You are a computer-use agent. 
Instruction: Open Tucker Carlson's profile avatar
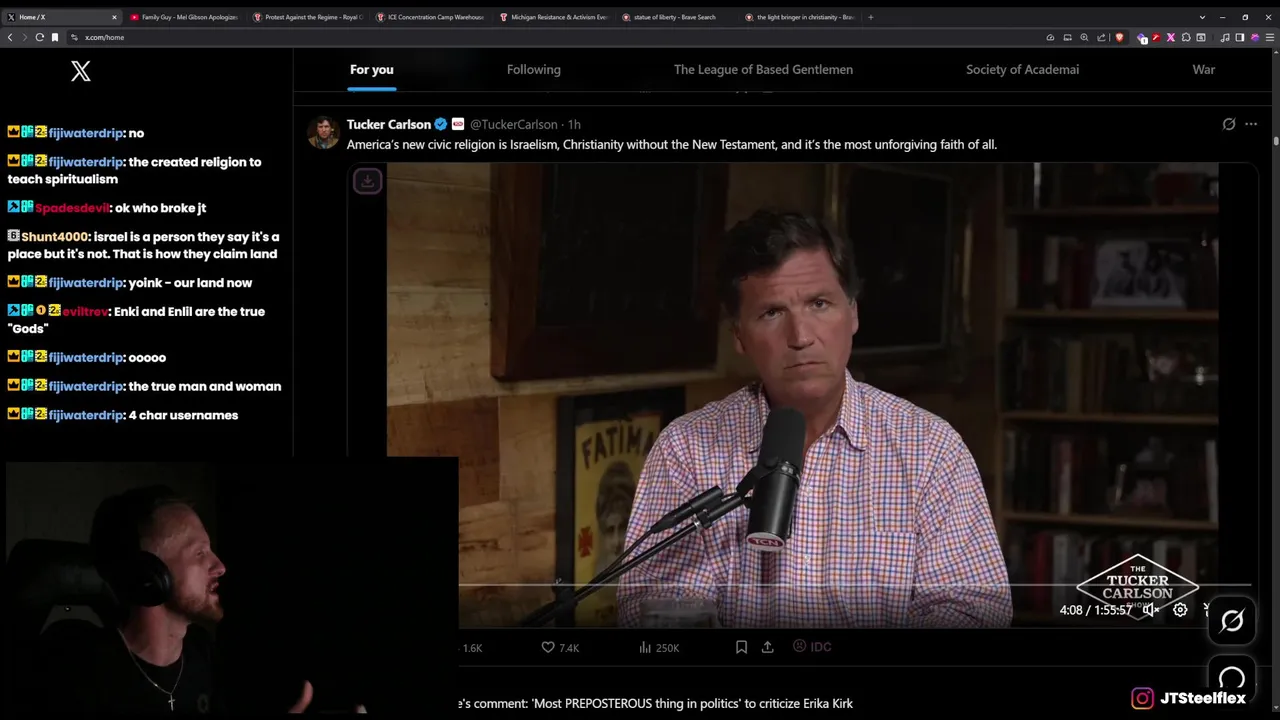323,131
